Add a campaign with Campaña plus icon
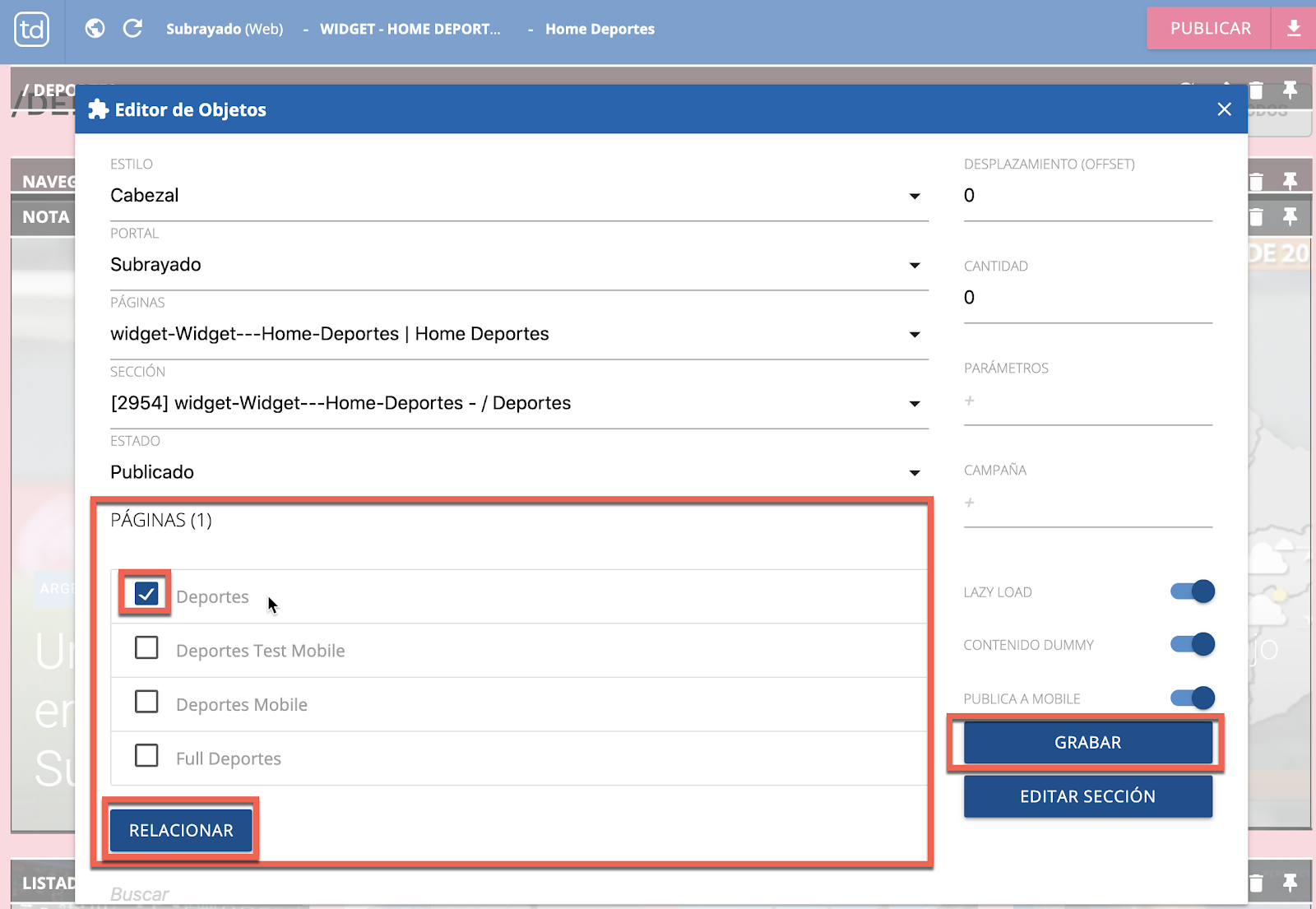Viewport: 1316px width, 909px height. [970, 503]
